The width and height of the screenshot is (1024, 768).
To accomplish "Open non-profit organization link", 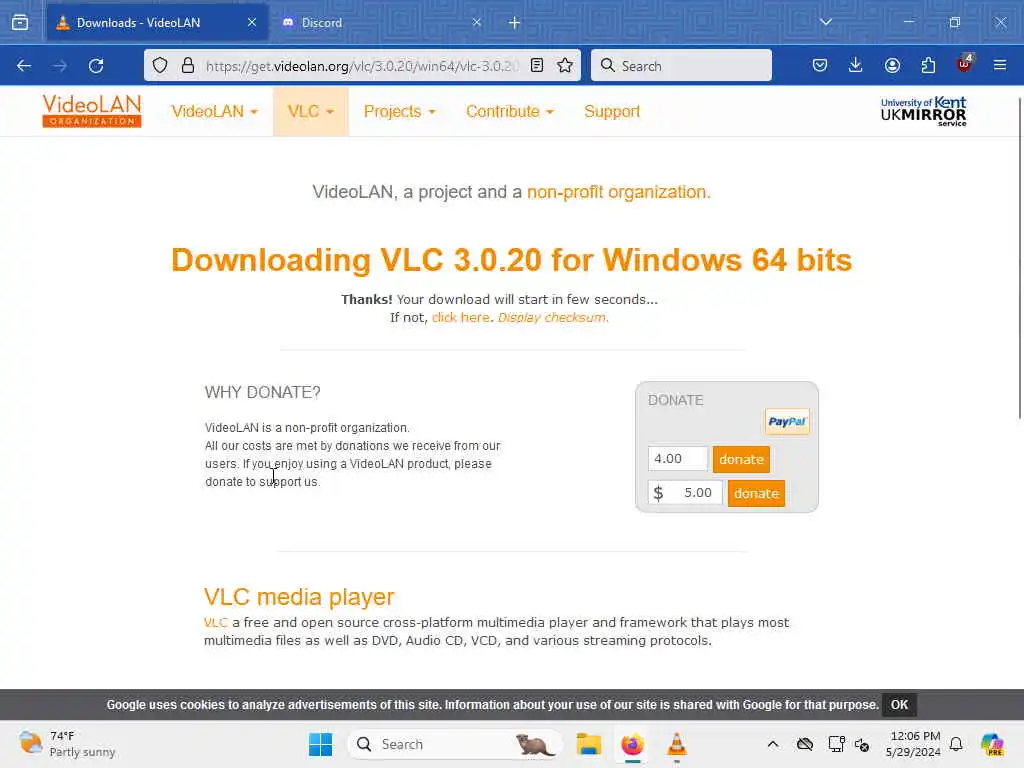I will pos(618,192).
